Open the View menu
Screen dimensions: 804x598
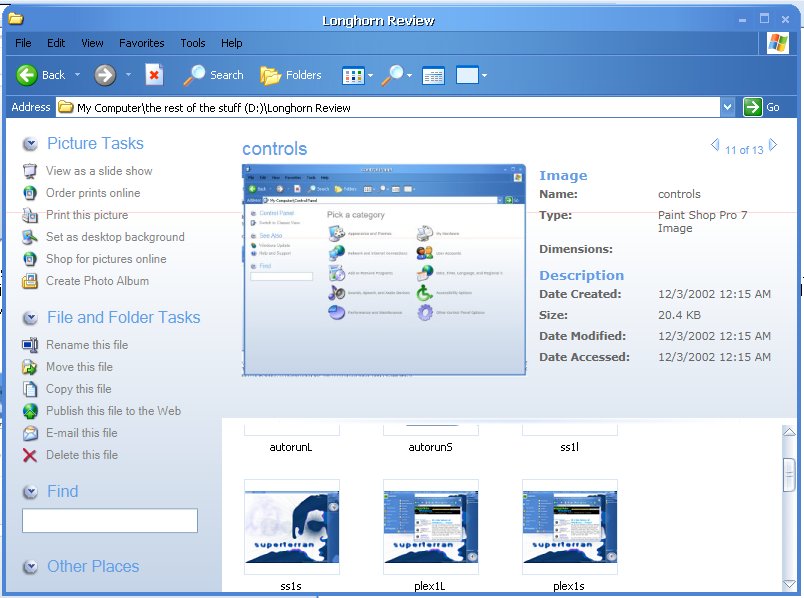tap(92, 43)
